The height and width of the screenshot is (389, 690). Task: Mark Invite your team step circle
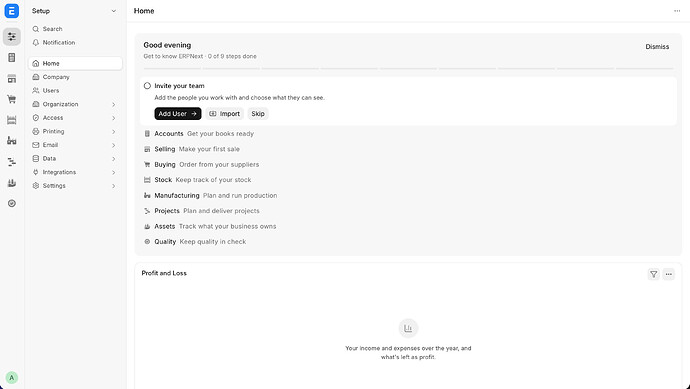tap(147, 86)
